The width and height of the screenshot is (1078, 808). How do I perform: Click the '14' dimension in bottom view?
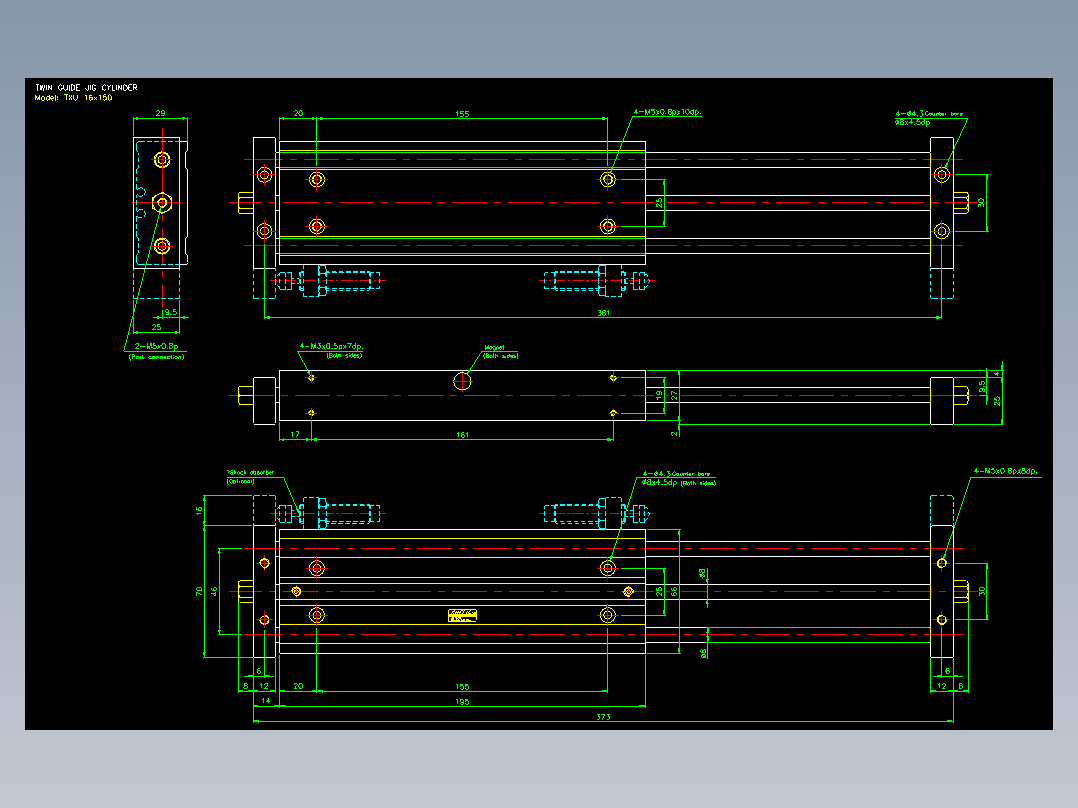pyautogui.click(x=266, y=701)
